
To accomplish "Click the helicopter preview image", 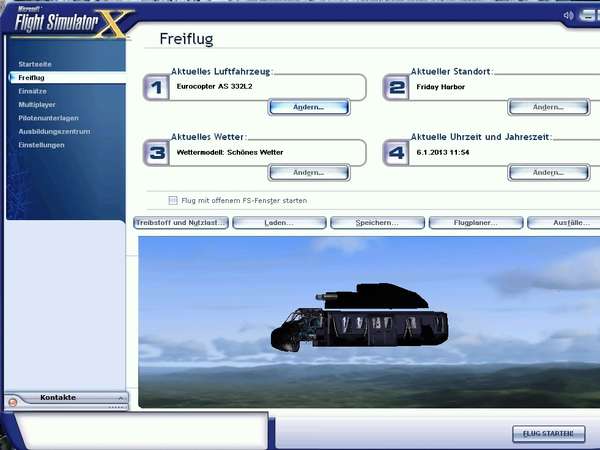I will coord(369,322).
